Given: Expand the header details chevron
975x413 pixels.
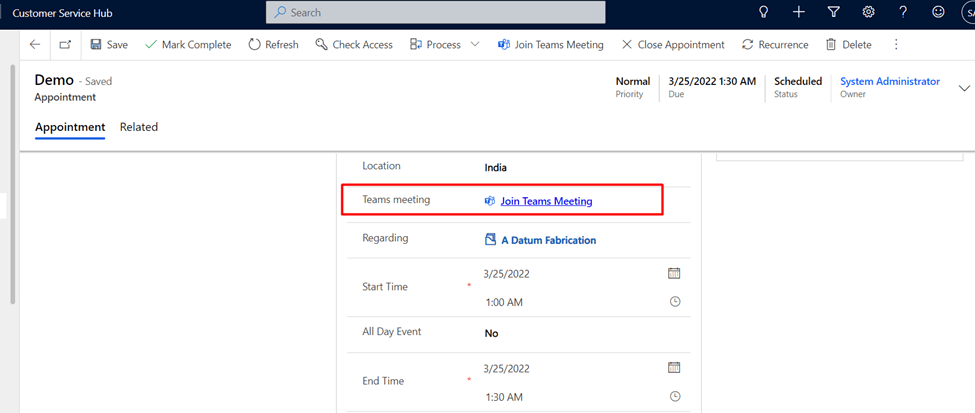Looking at the screenshot, I should point(964,87).
